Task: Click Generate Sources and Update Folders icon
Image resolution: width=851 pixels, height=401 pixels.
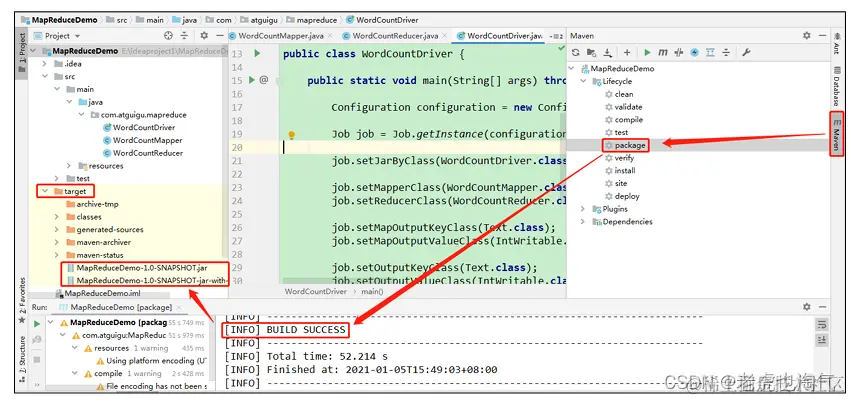Action: tap(592, 53)
